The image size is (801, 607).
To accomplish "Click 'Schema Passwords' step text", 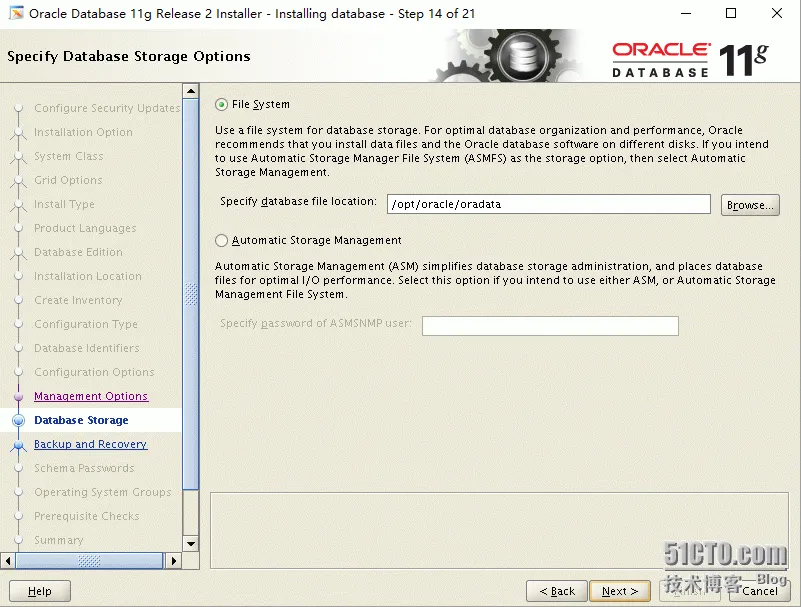I will click(84, 468).
